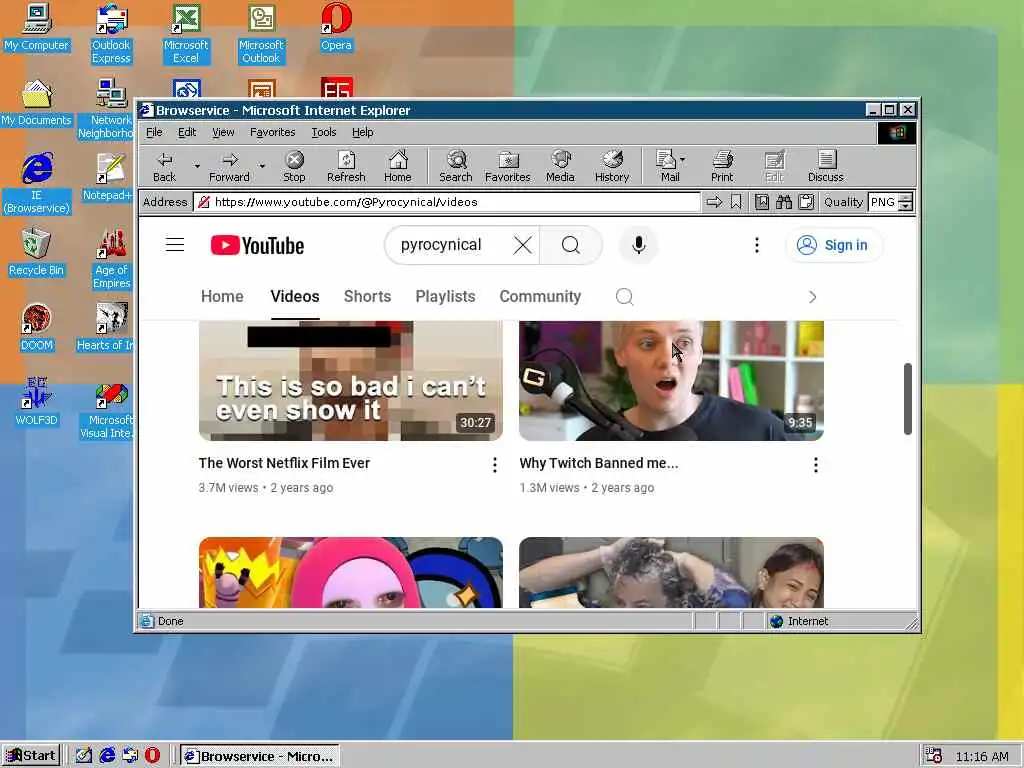Click the clipboard icon left of Quality

click(807, 202)
